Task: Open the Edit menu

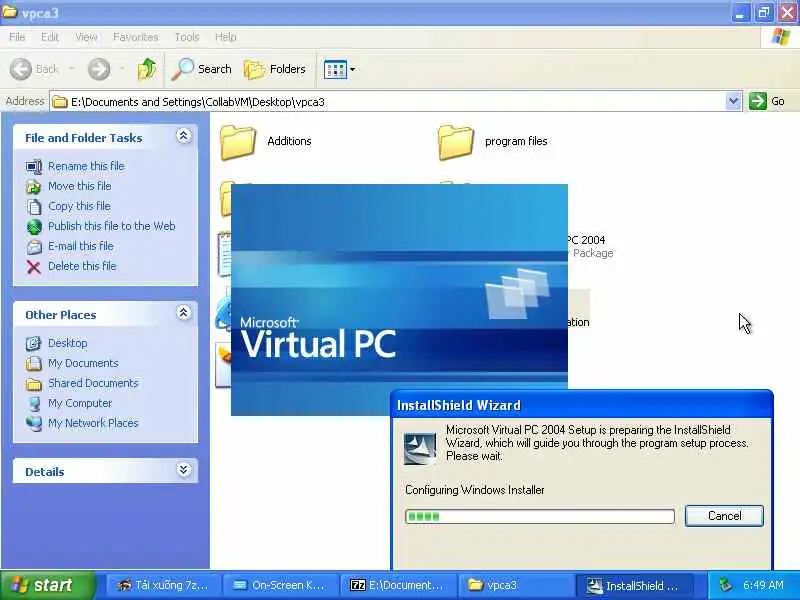Action: point(49,37)
